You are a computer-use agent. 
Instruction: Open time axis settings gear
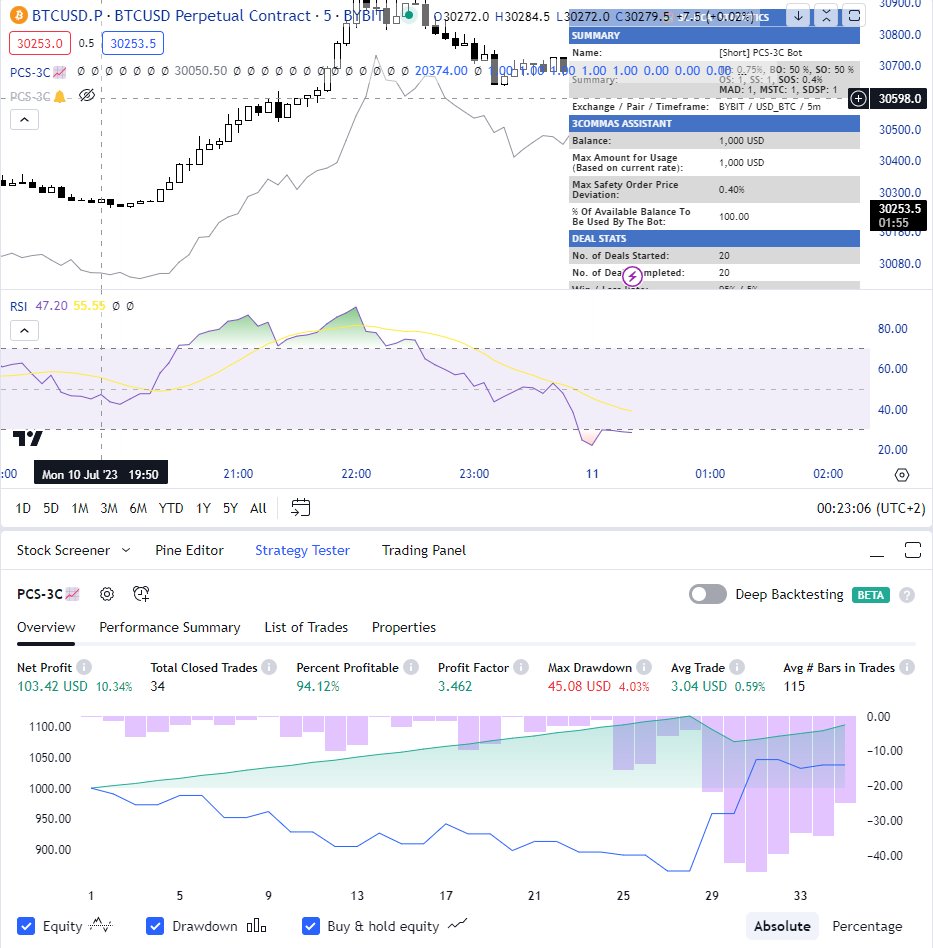tap(902, 475)
